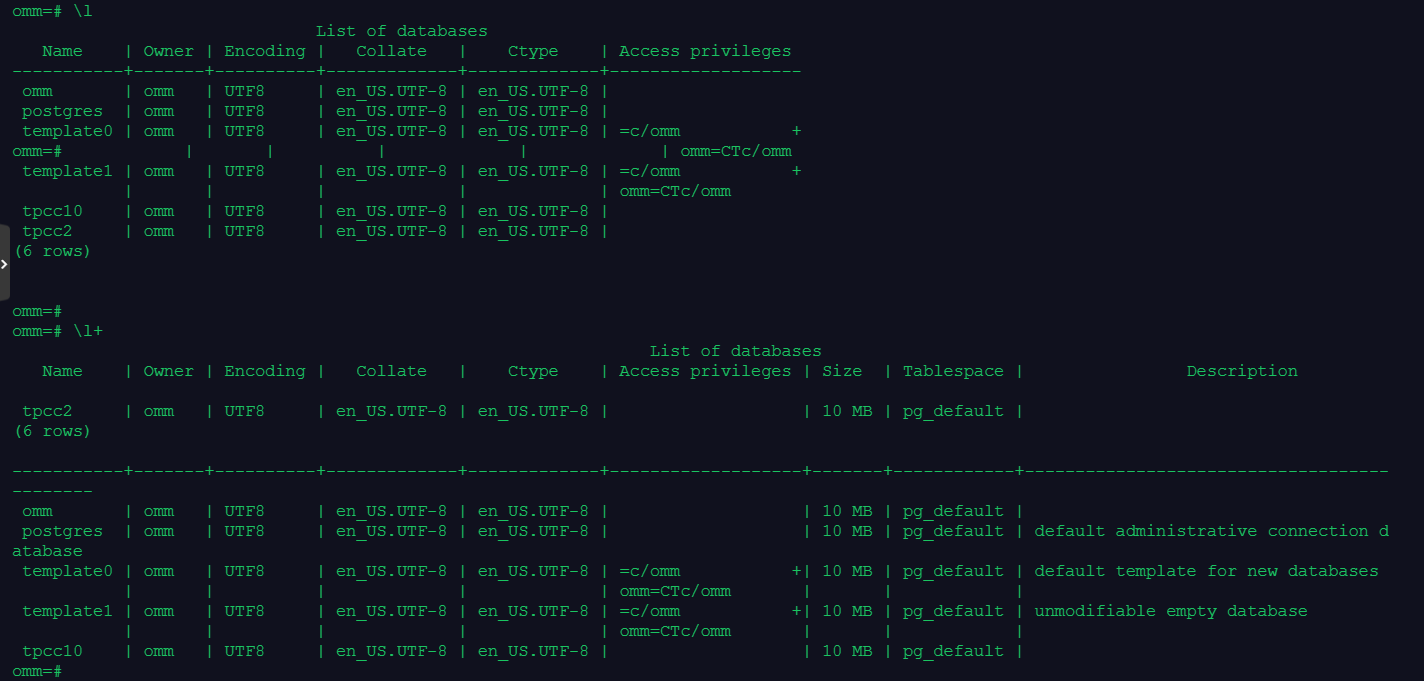Click tpcc10 name in the lower table
This screenshot has width=1424, height=681.
52,651
